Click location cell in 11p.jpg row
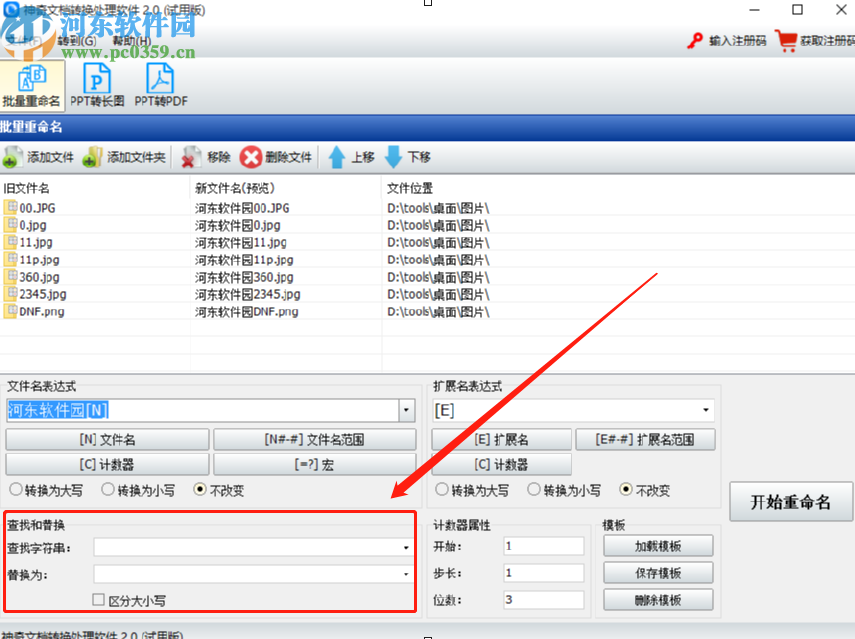 [x=438, y=260]
